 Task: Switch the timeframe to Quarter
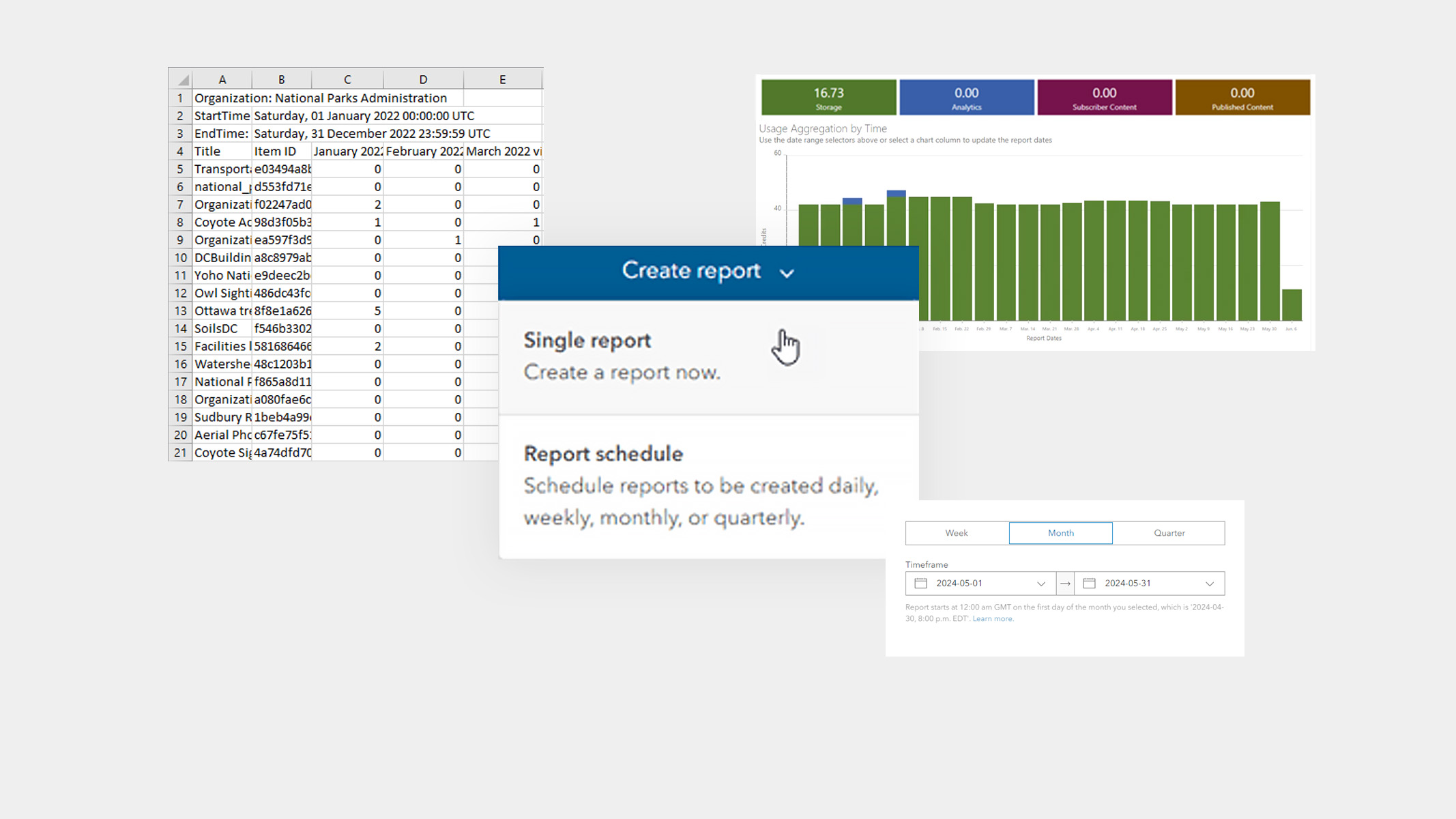(x=1169, y=533)
